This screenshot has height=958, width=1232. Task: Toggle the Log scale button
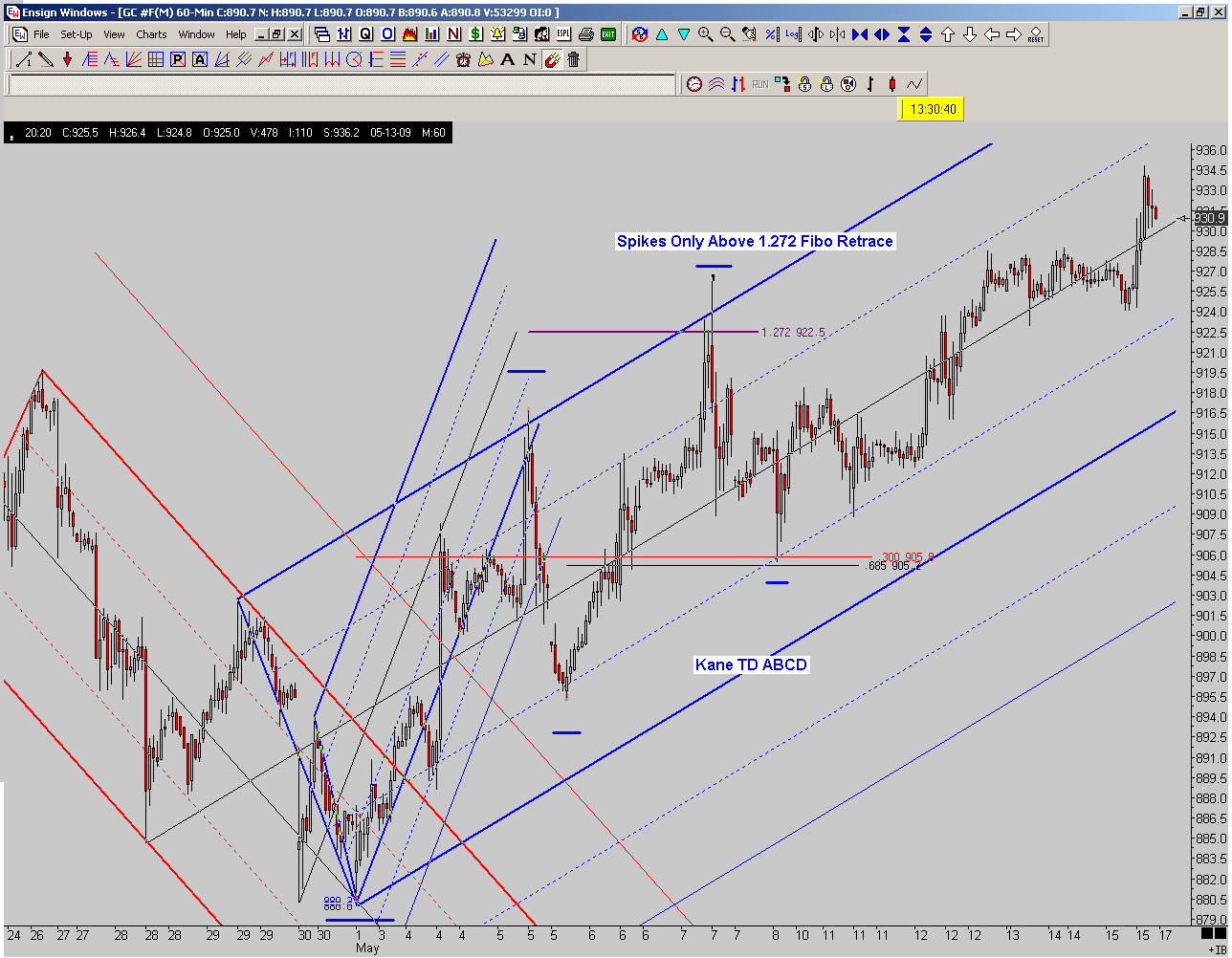click(793, 34)
